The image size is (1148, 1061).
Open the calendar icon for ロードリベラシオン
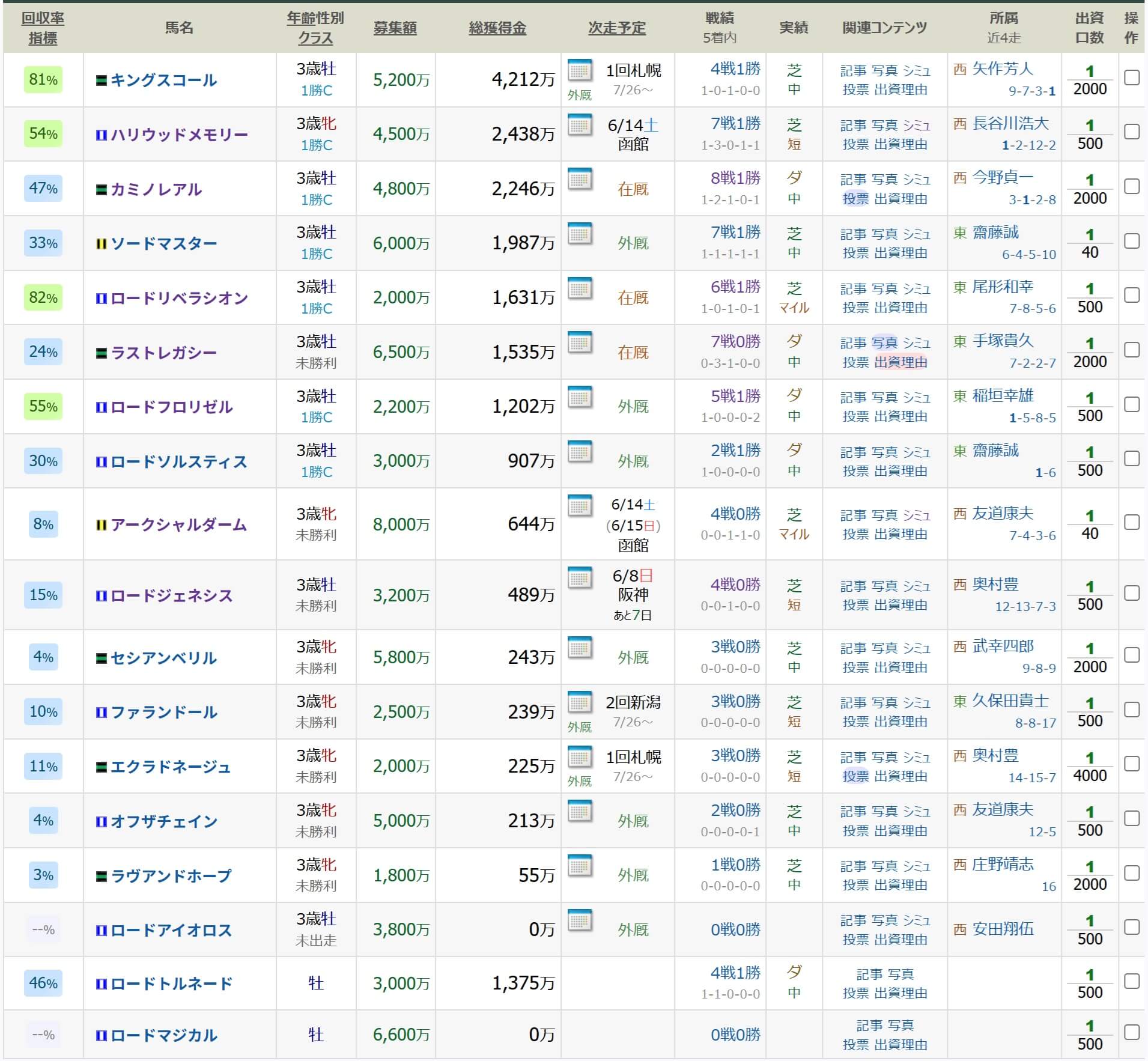[x=580, y=289]
